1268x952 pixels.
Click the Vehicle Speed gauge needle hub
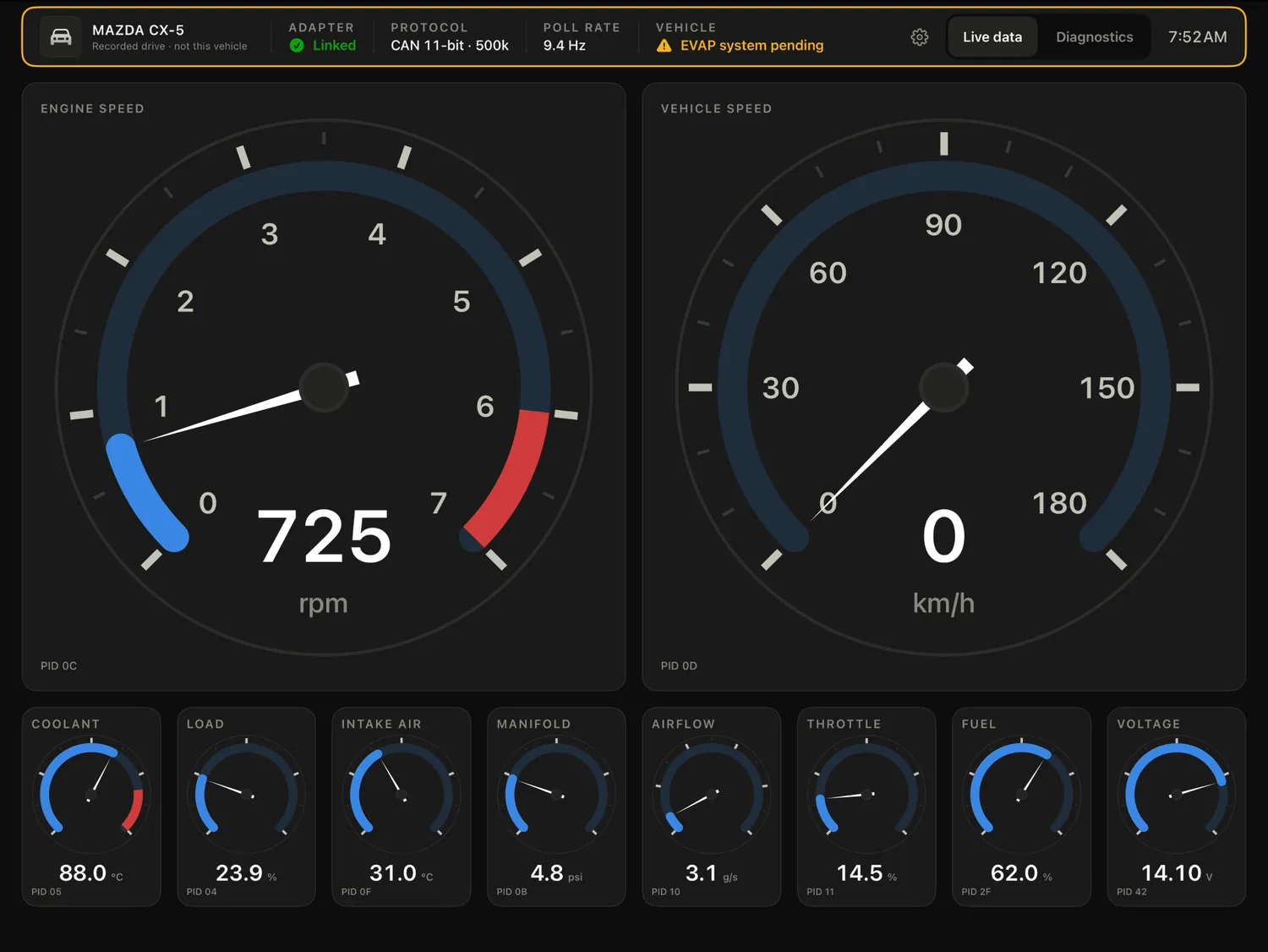pos(943,387)
